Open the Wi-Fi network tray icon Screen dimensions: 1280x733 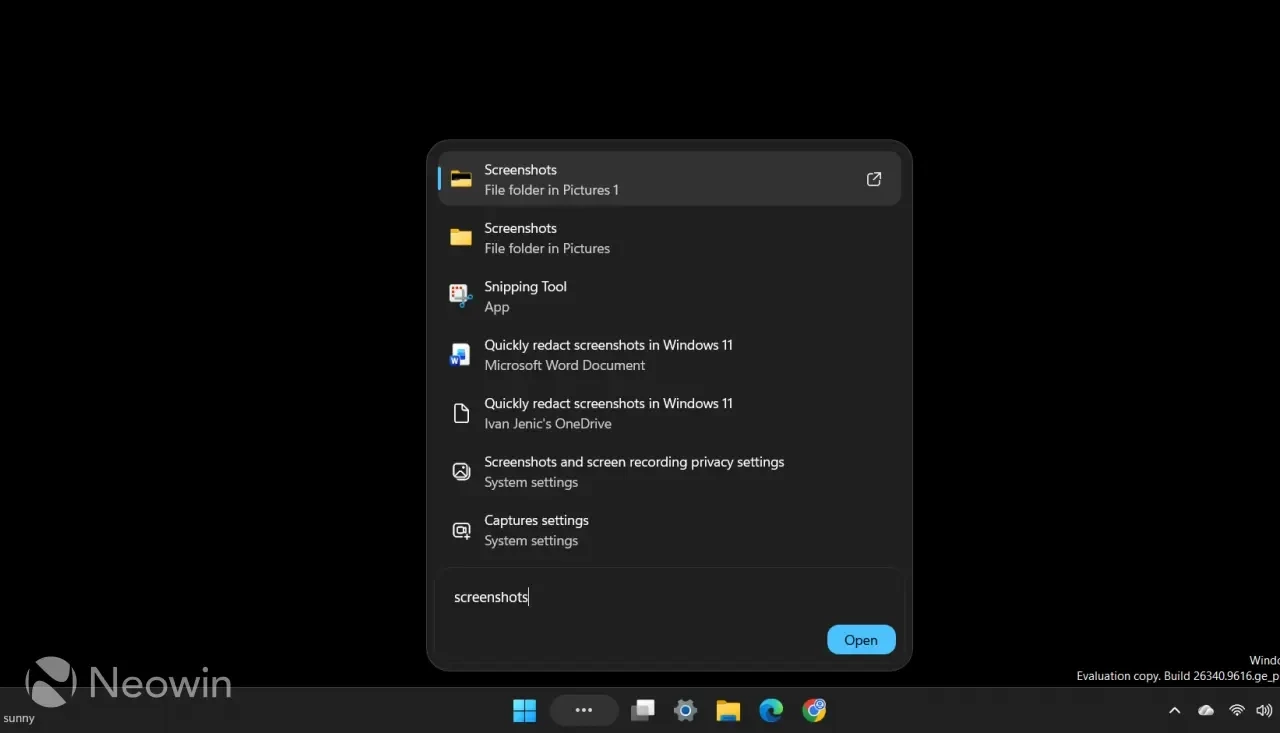point(1237,711)
